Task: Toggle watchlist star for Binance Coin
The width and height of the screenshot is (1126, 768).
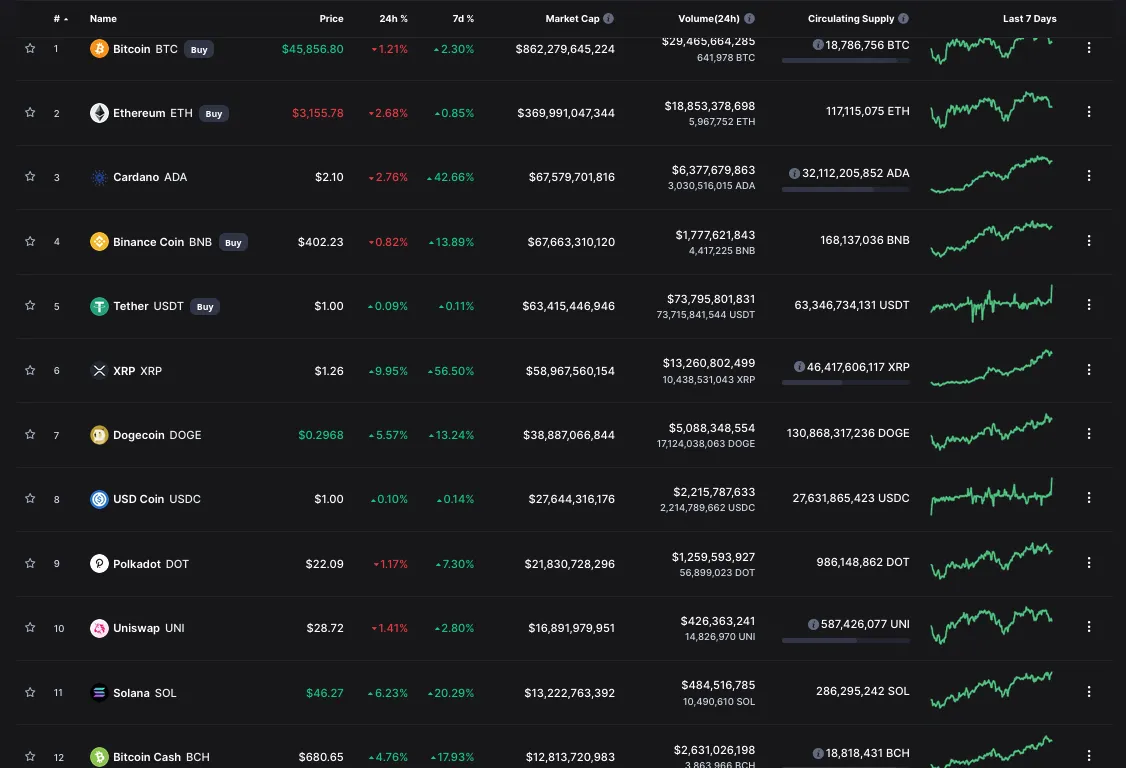Action: point(30,241)
